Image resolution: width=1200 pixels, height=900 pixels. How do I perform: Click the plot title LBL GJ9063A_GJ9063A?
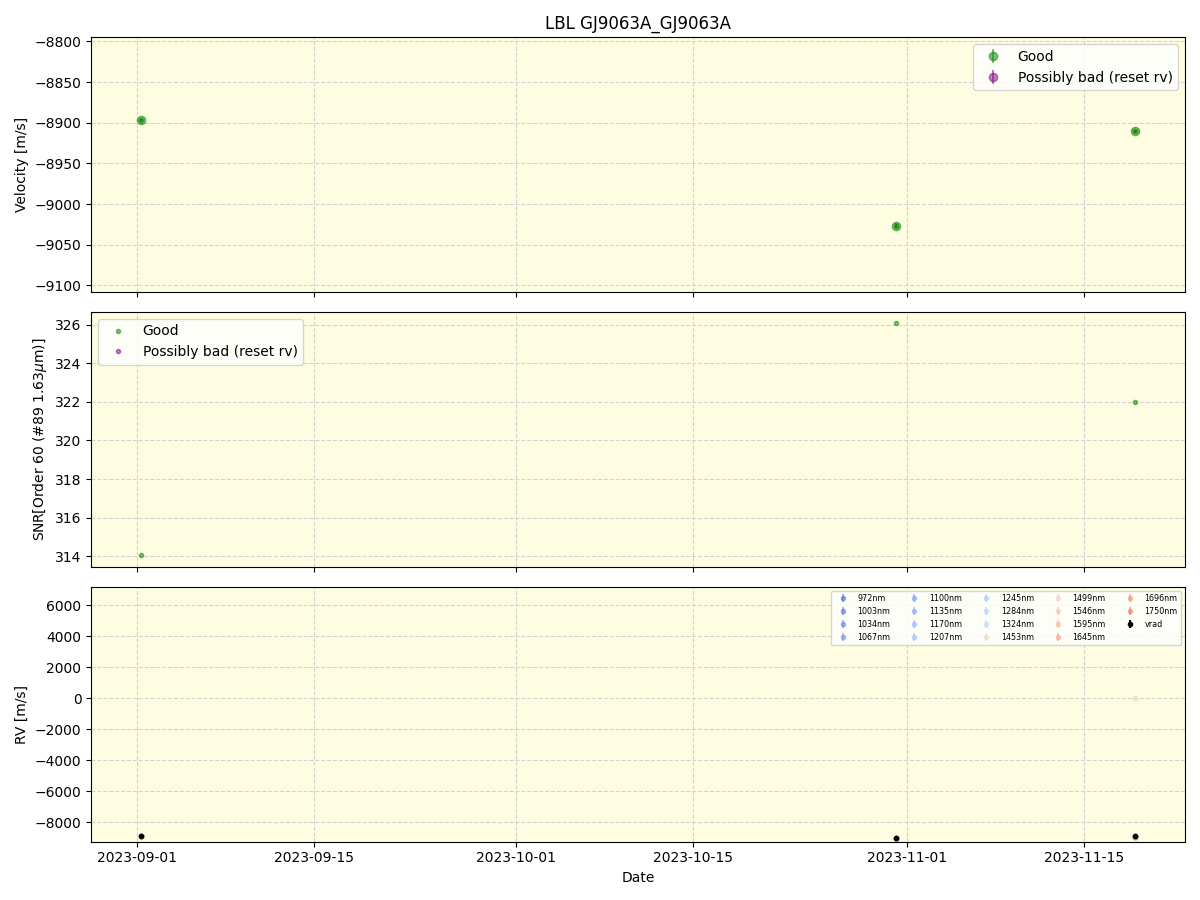[x=638, y=23]
